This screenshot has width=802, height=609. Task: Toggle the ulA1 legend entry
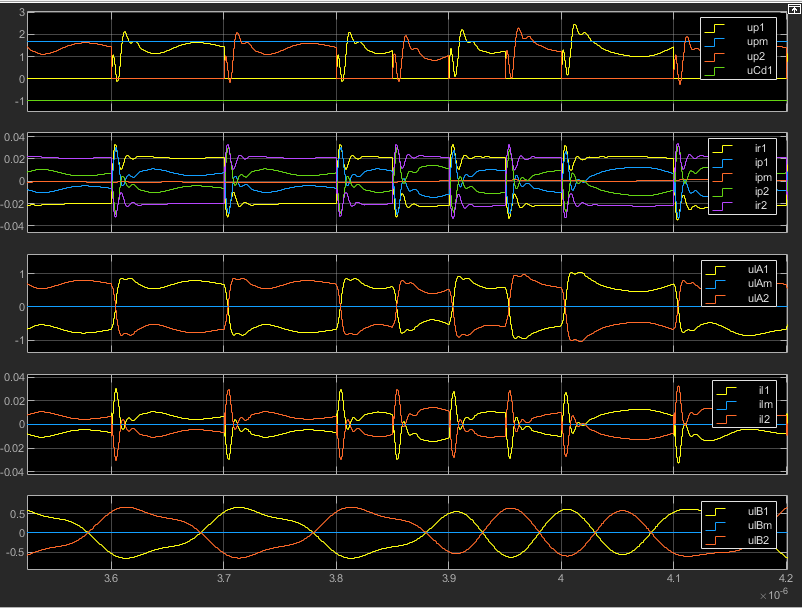[759, 269]
